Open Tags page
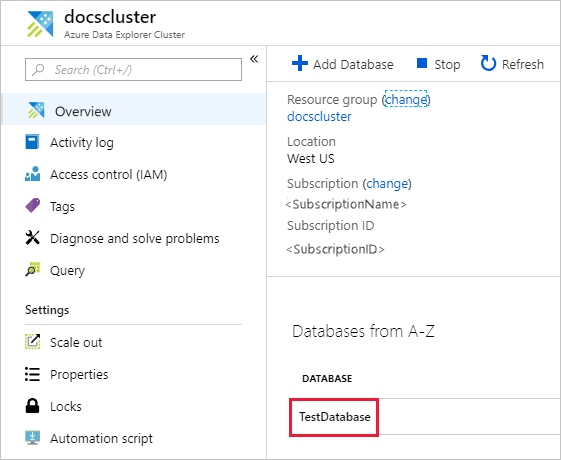 click(x=62, y=206)
